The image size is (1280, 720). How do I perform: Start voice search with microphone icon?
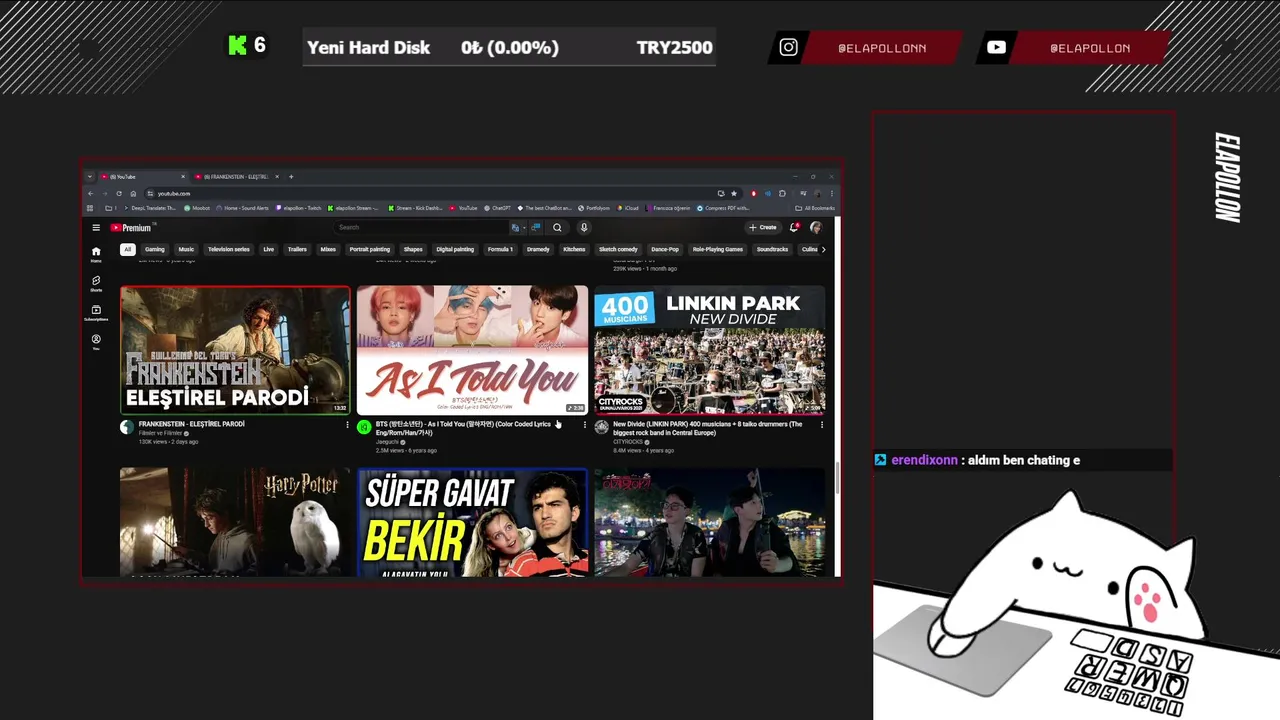tap(584, 227)
